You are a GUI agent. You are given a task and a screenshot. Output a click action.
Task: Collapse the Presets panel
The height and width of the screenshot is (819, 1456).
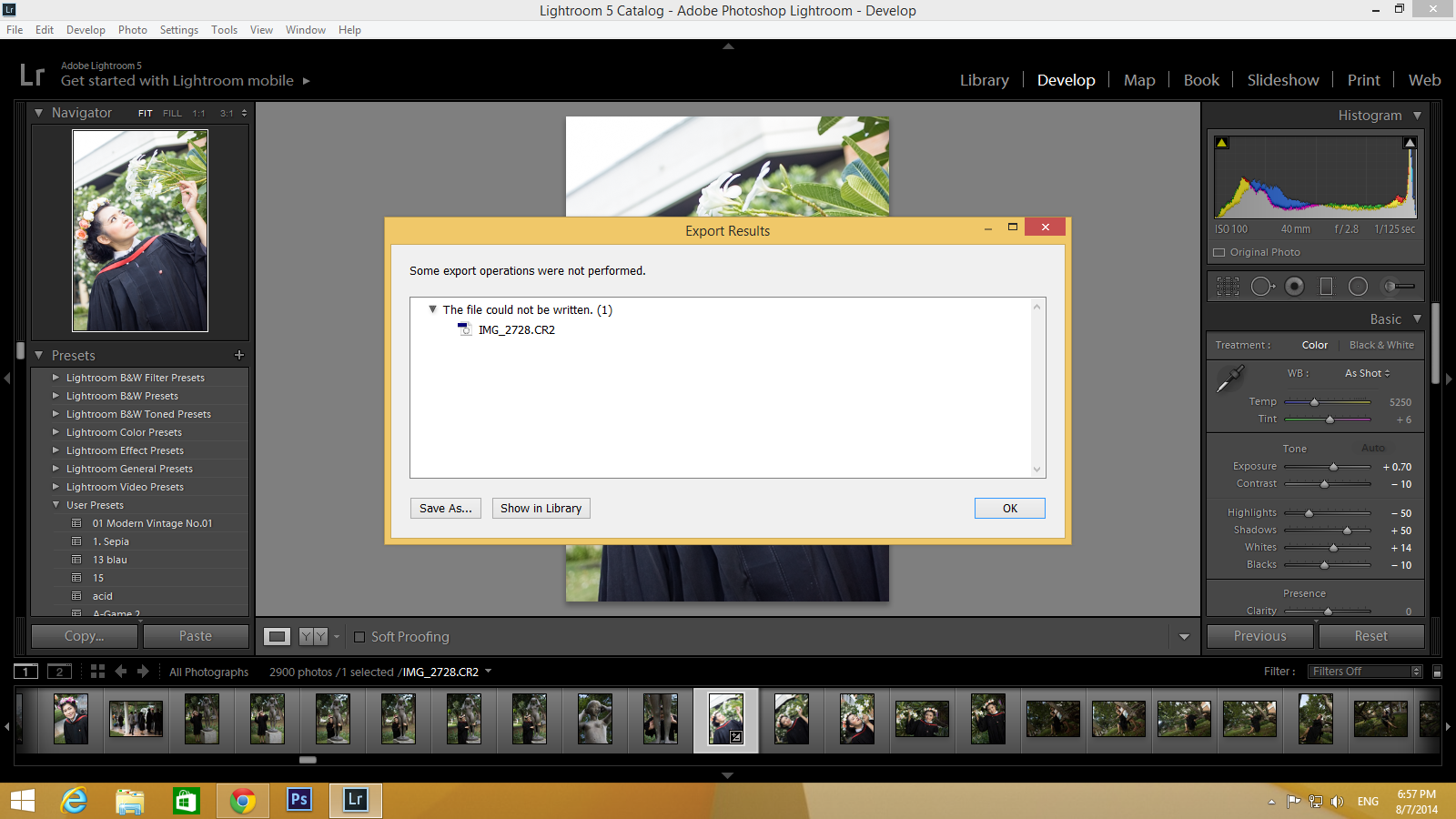[x=39, y=355]
